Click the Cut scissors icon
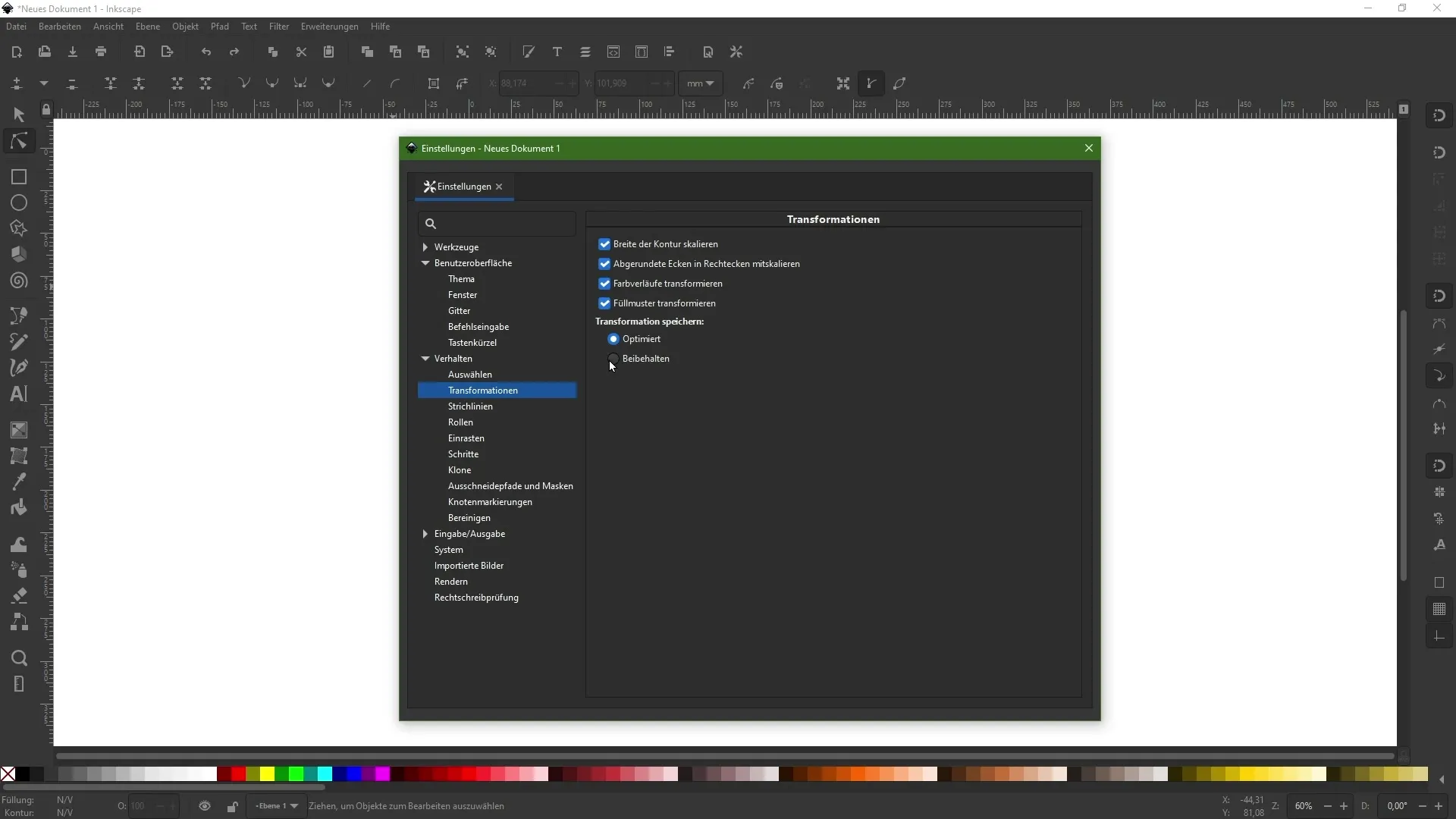Viewport: 1456px width, 819px height. click(x=301, y=52)
